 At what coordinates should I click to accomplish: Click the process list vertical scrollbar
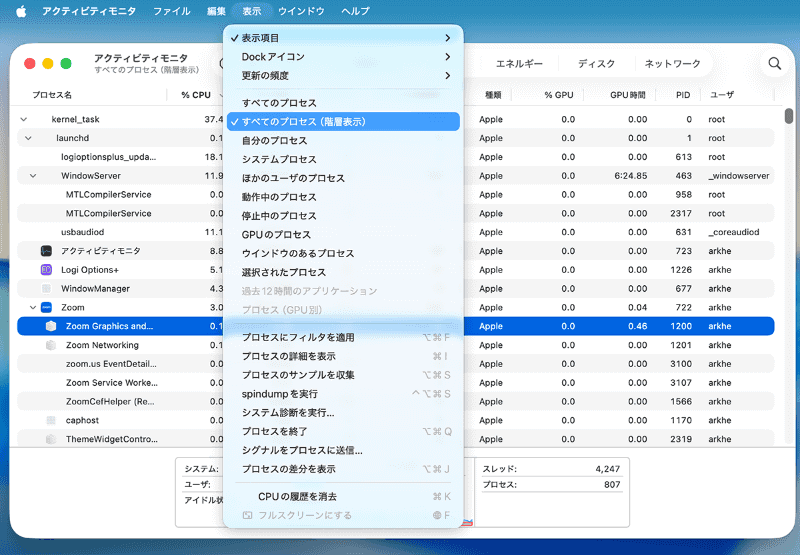(789, 116)
